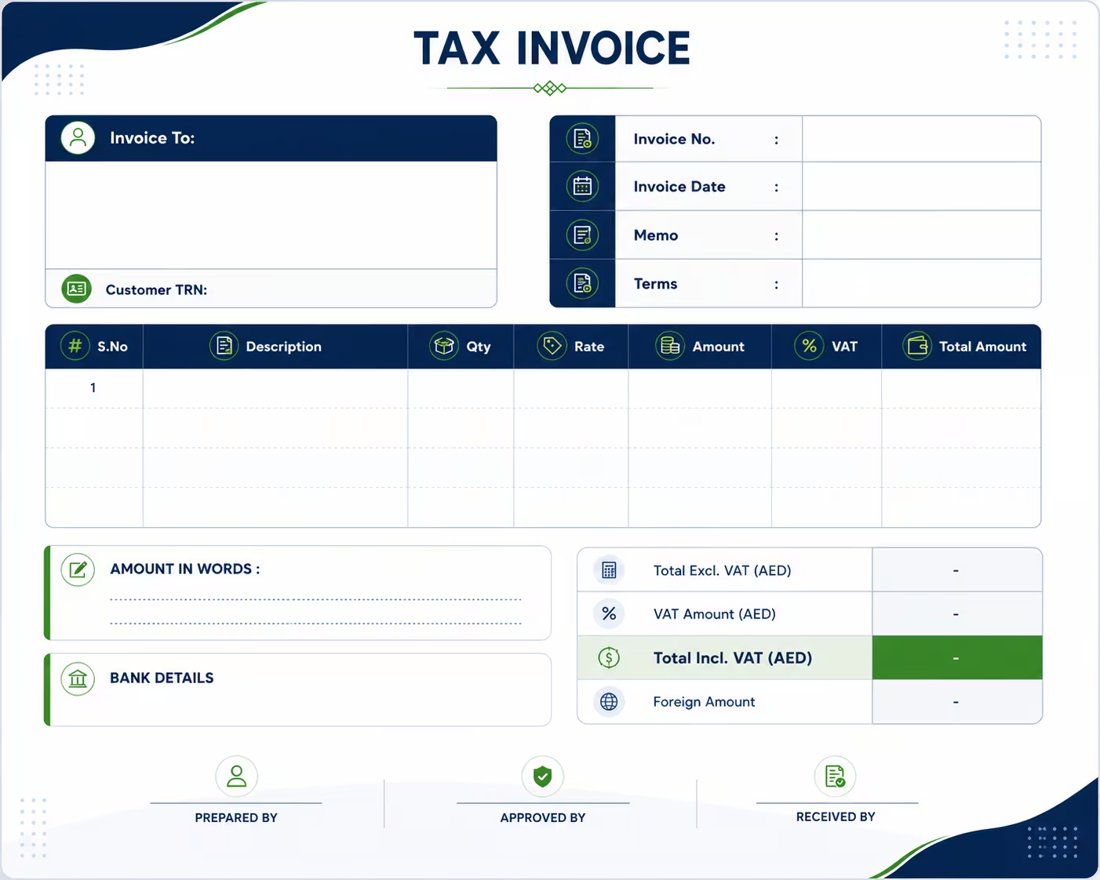The width and height of the screenshot is (1100, 880).
Task: Click the Total Excl. VAT value cell
Action: [957, 570]
